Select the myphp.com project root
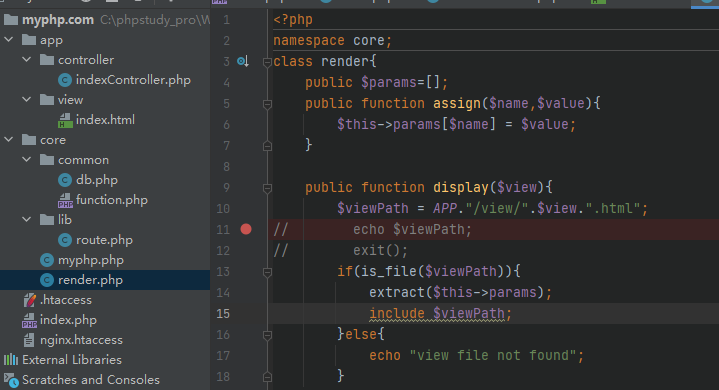 tap(58, 20)
